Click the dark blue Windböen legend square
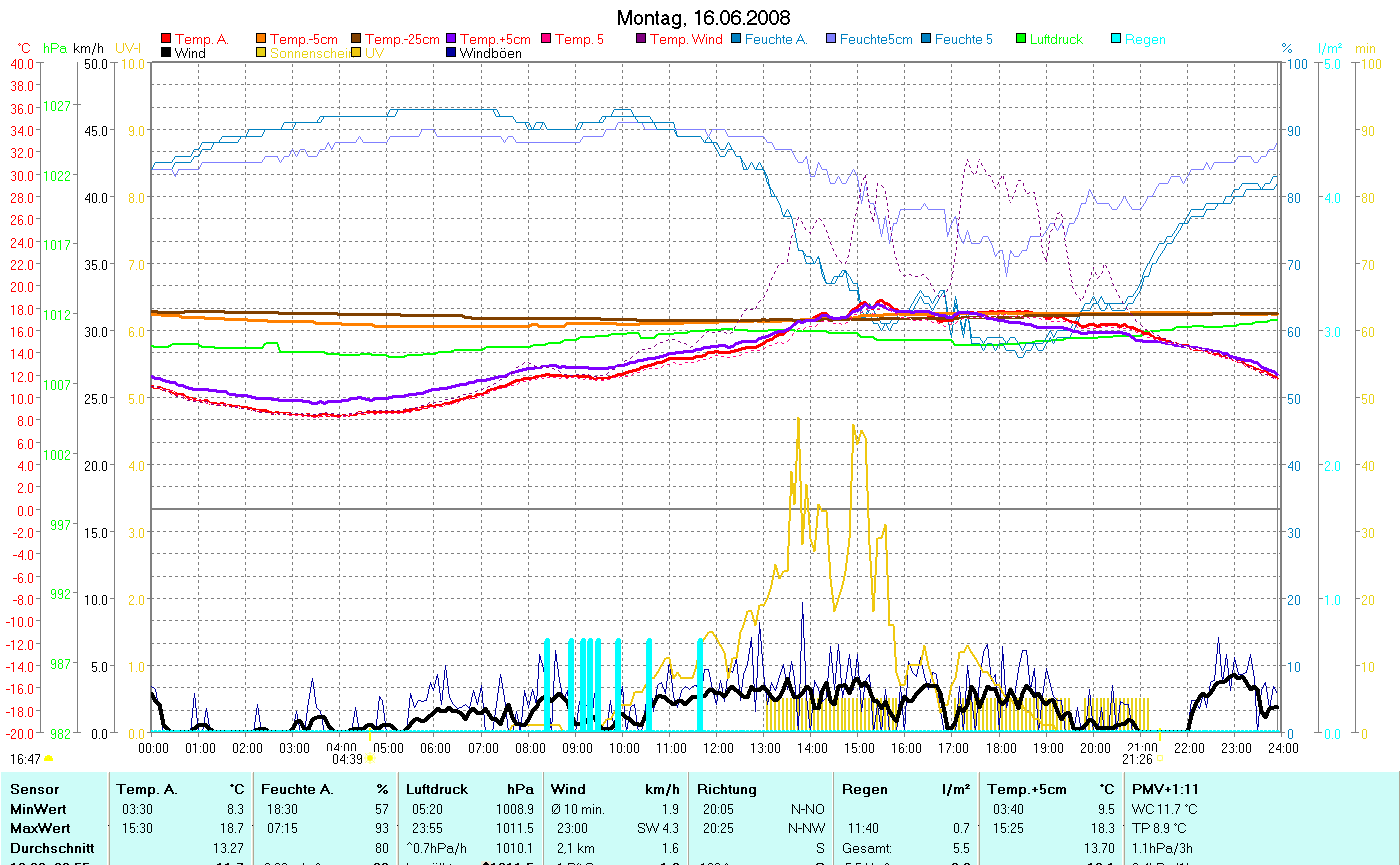 (x=451, y=53)
